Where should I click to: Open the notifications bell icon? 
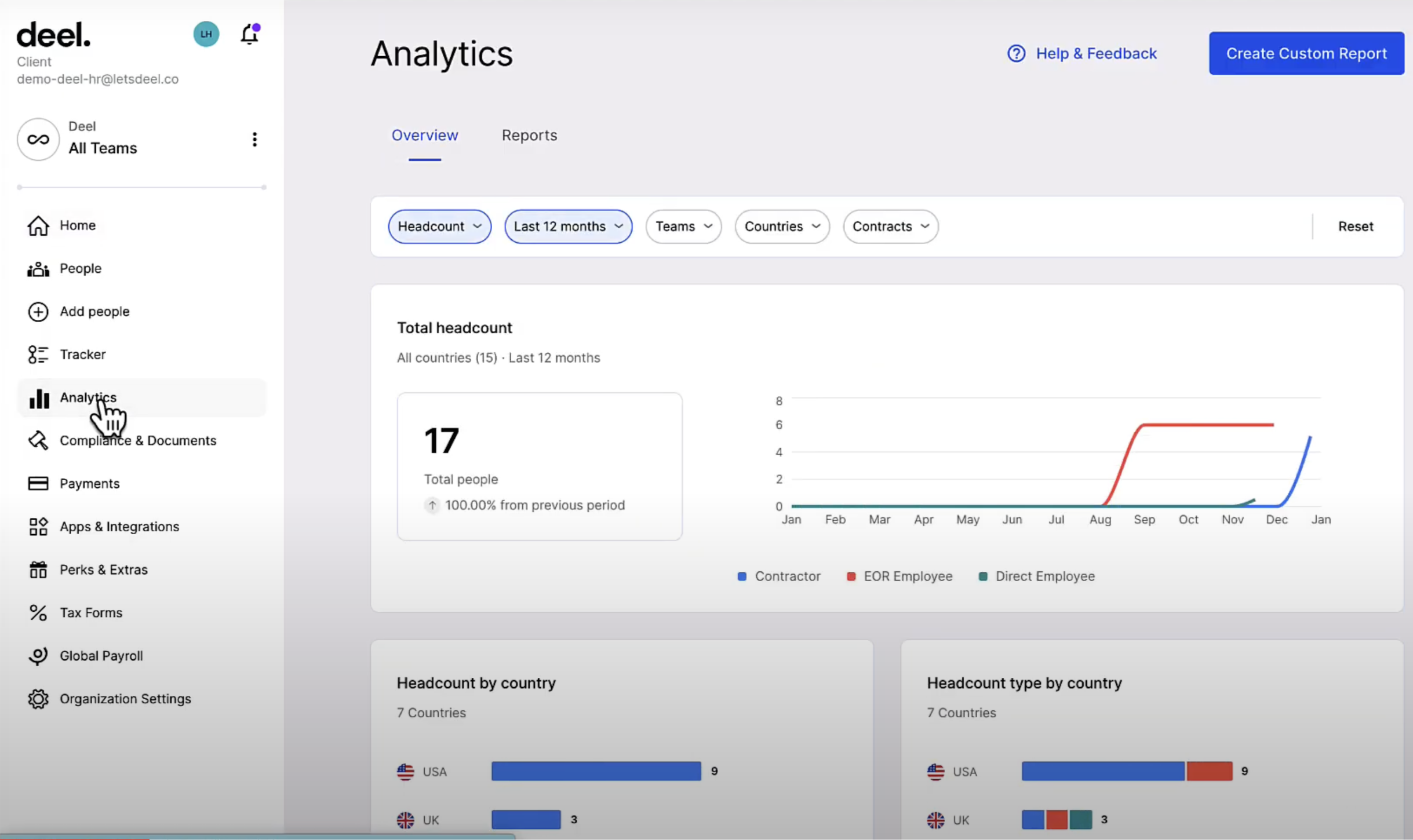[x=250, y=34]
